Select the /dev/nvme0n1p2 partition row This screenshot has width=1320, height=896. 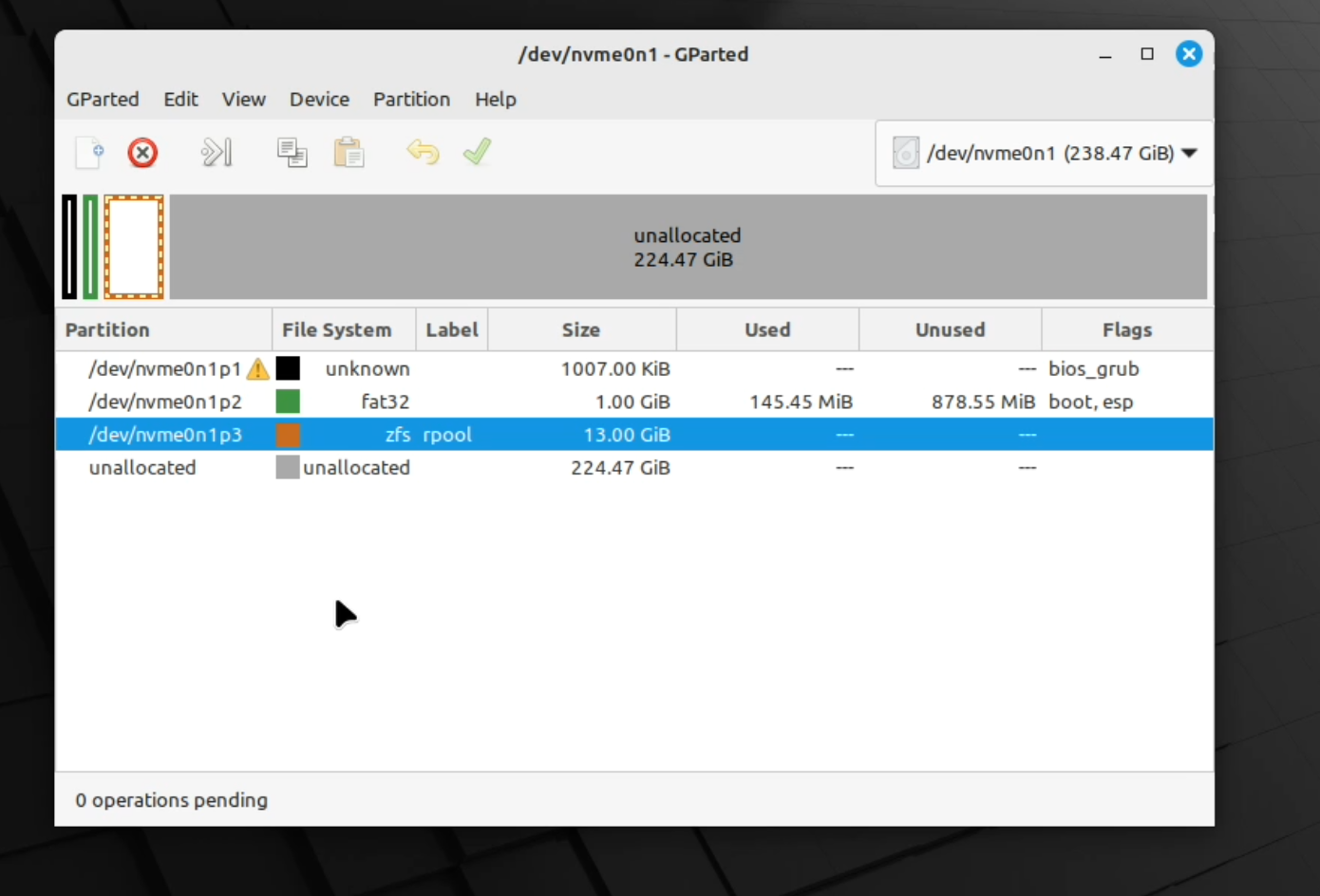click(634, 401)
